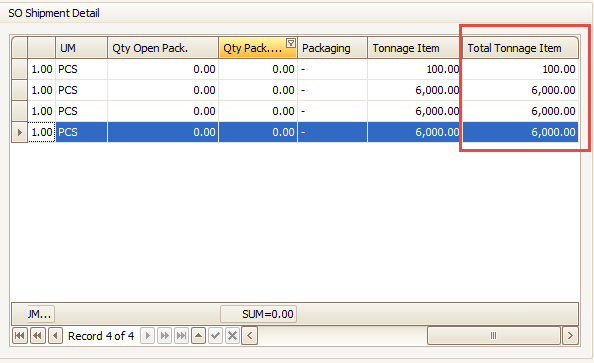Click the grid top-left corner header cell
Viewport: 594px width, 363px height.
(x=19, y=48)
